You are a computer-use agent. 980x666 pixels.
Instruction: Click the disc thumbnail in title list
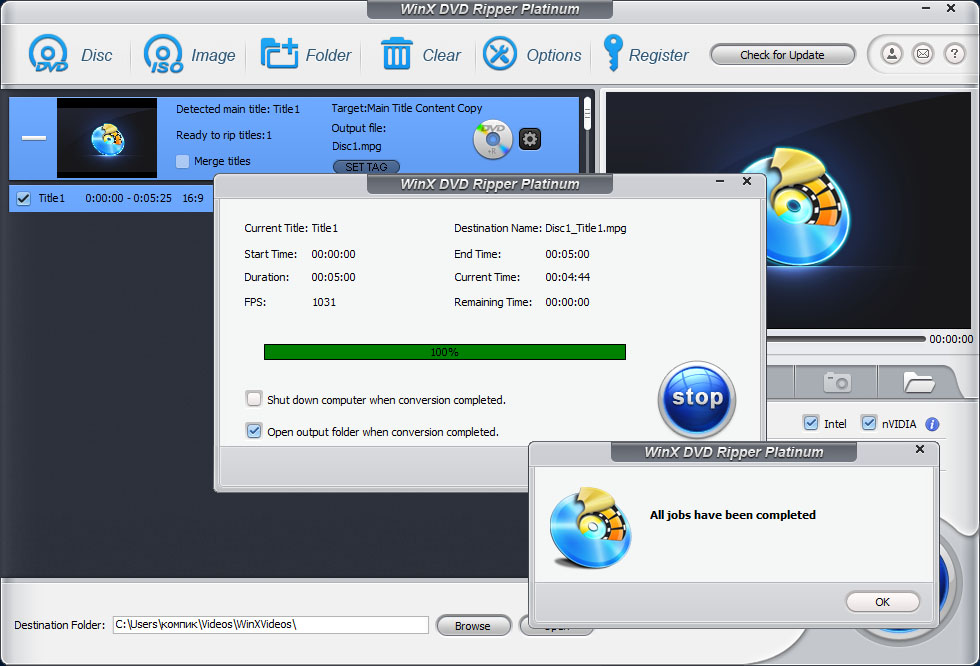[x=107, y=138]
